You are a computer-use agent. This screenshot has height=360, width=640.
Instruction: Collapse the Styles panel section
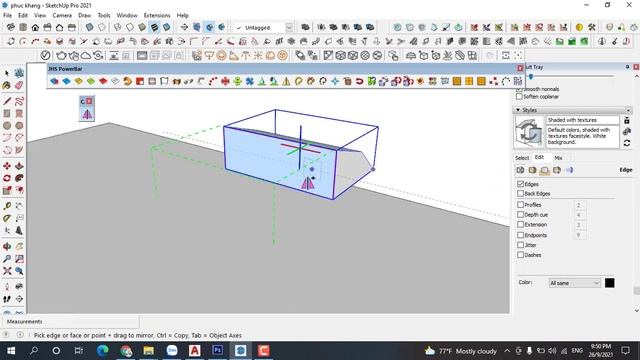pyautogui.click(x=518, y=110)
